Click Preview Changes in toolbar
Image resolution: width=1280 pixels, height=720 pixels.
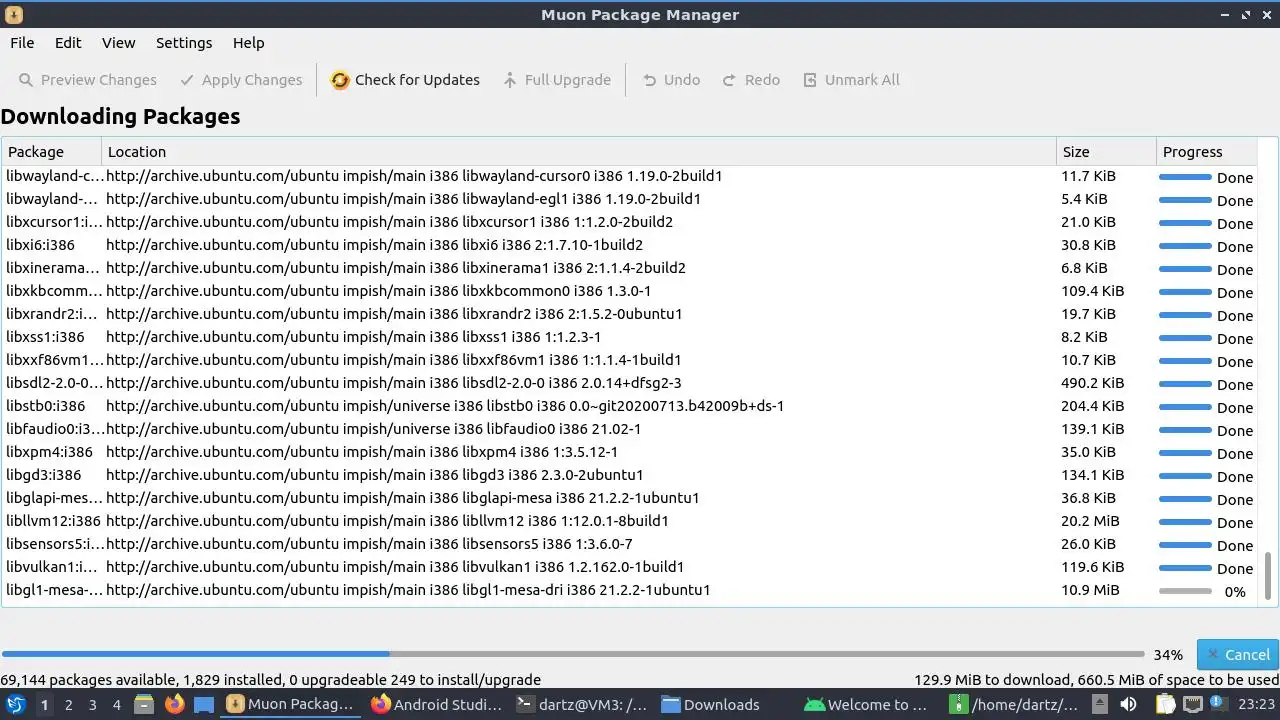pyautogui.click(x=87, y=80)
